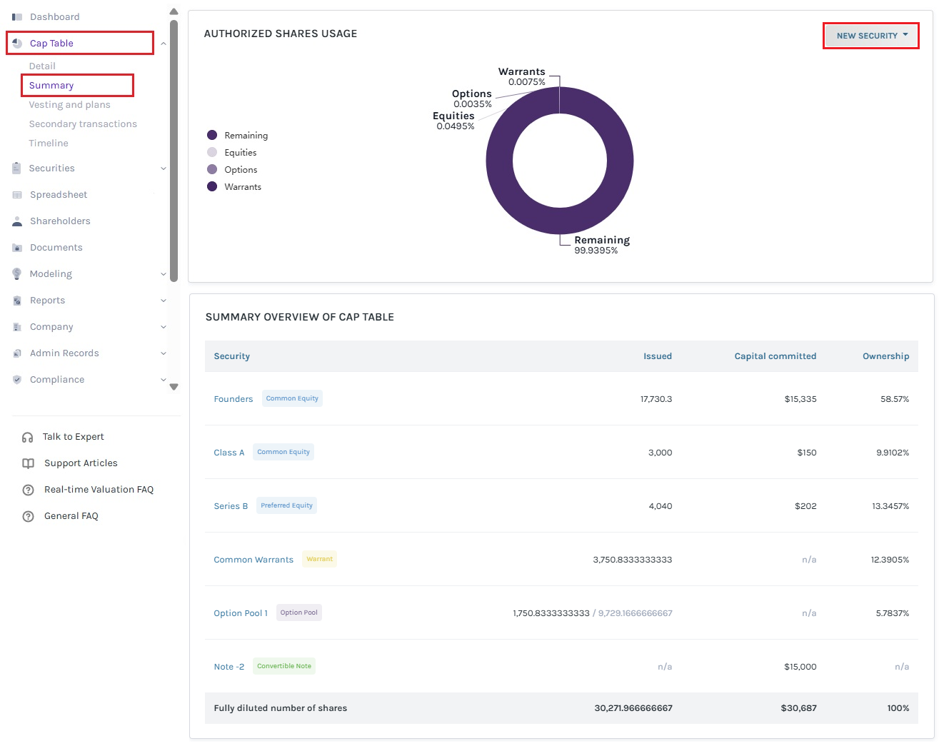
Task: Click the Compliance shield icon
Action: pyautogui.click(x=17, y=380)
